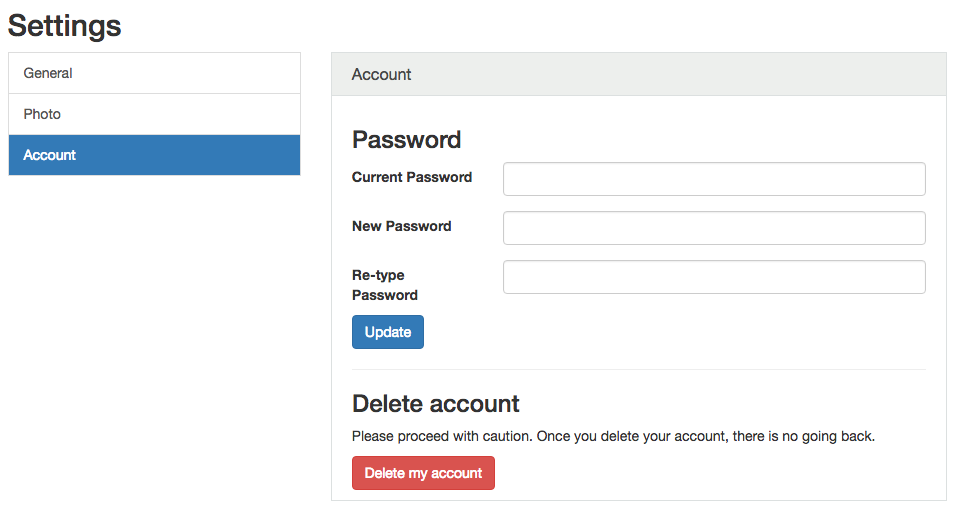Click the word 'Re-type' in the password label

[x=378, y=275]
